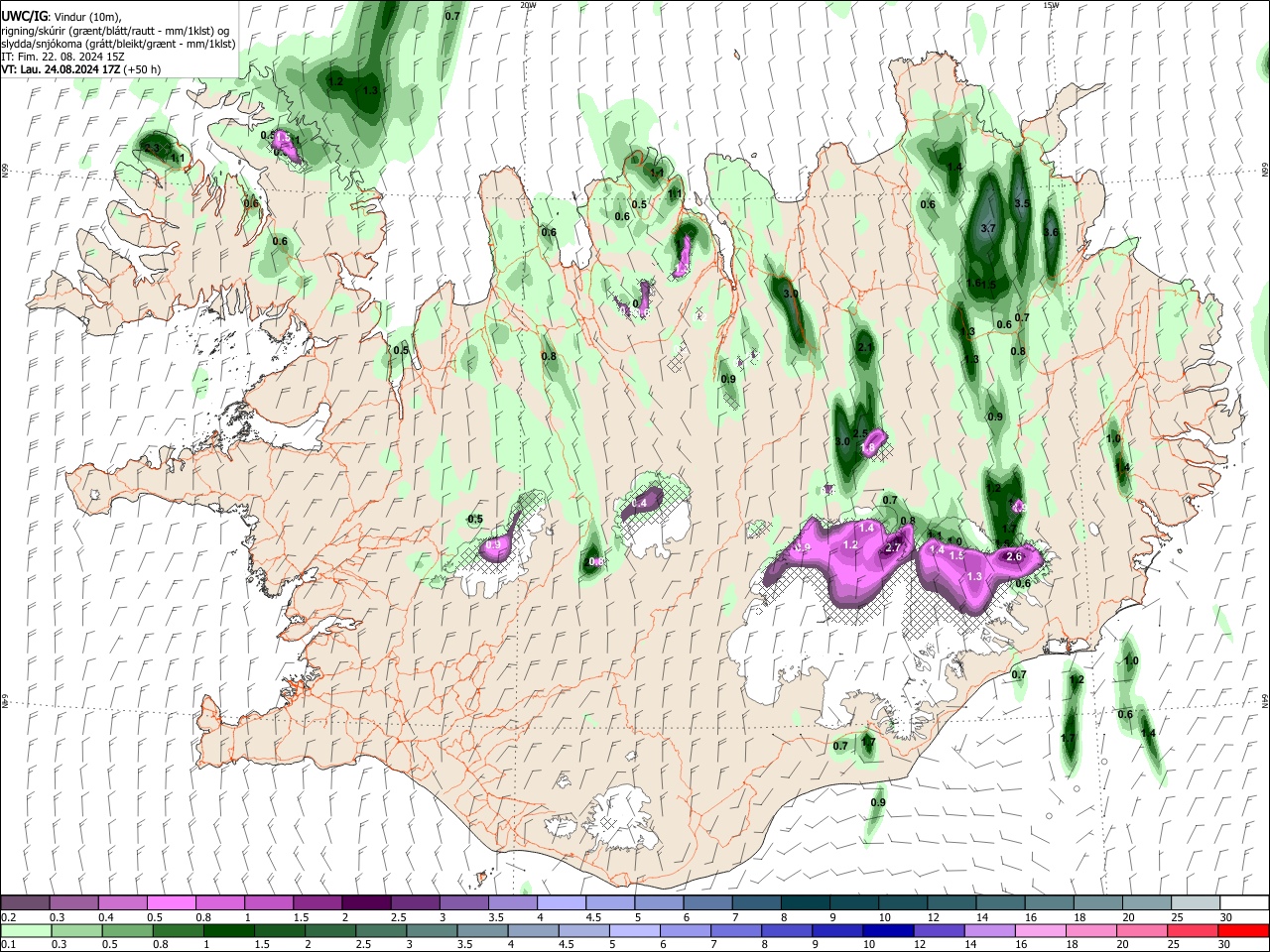Viewport: 1270px width, 952px height.
Task: Select the dark purple 0.2 snow legend swatch
Action: pos(25,903)
